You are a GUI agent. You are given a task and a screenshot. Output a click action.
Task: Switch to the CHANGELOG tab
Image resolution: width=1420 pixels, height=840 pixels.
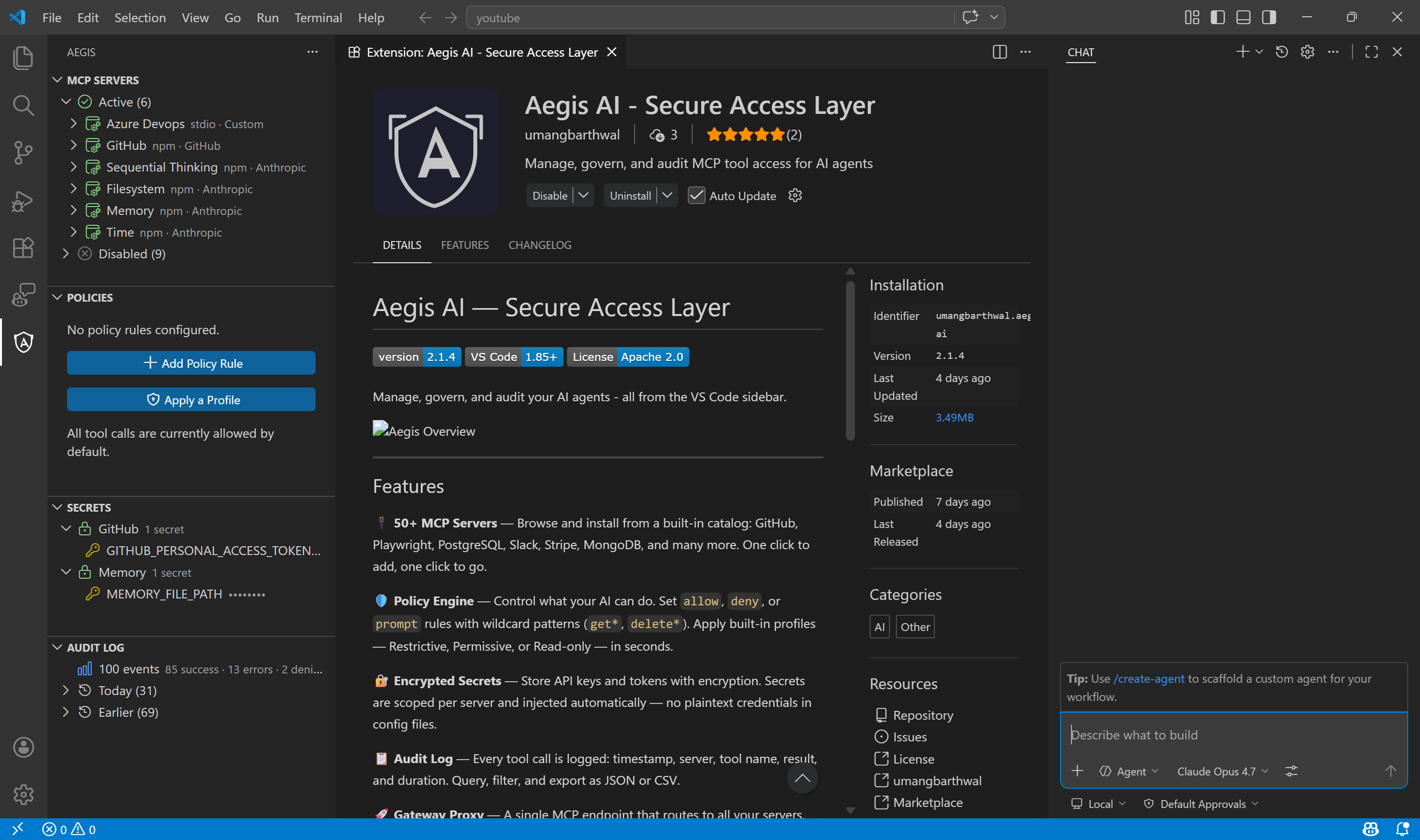540,245
